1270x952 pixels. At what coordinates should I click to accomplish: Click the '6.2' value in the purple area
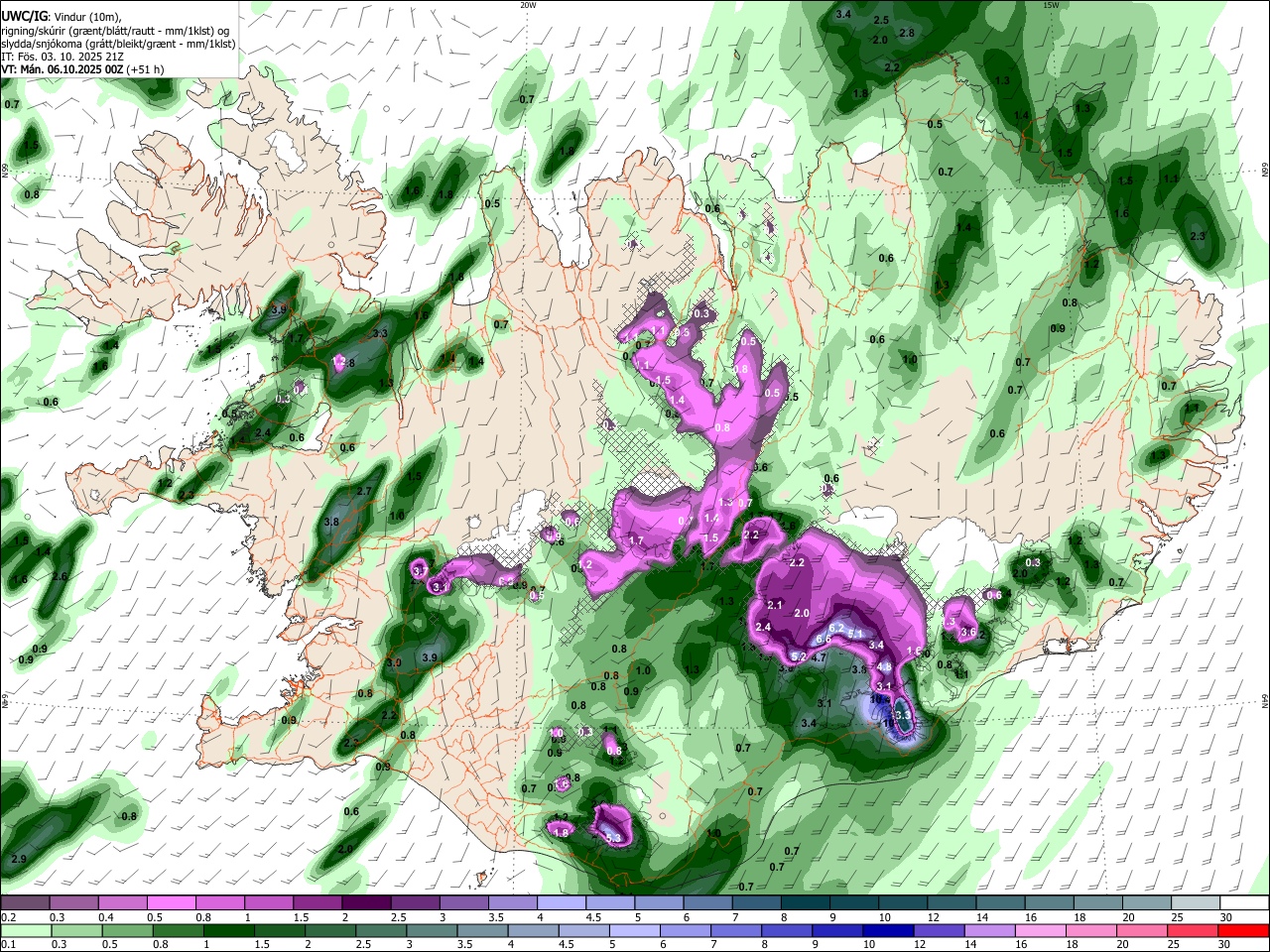[835, 628]
